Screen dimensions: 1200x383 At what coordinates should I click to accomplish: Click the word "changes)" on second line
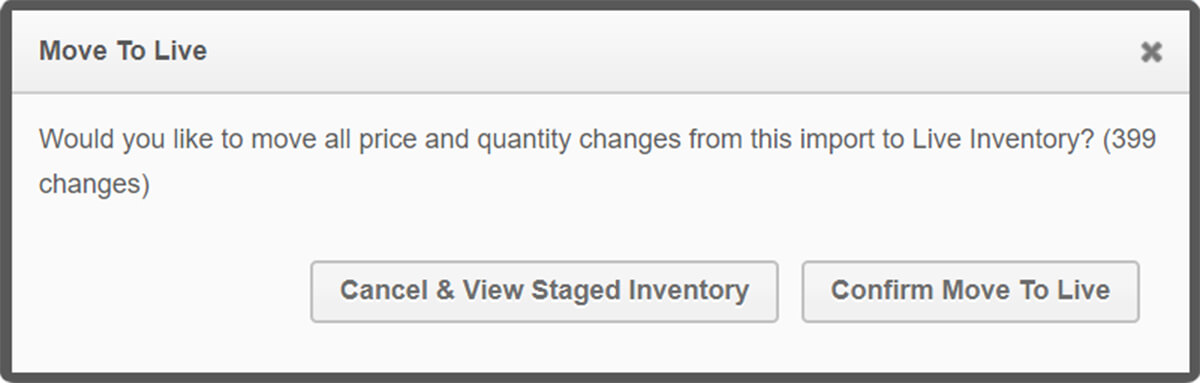point(94,186)
